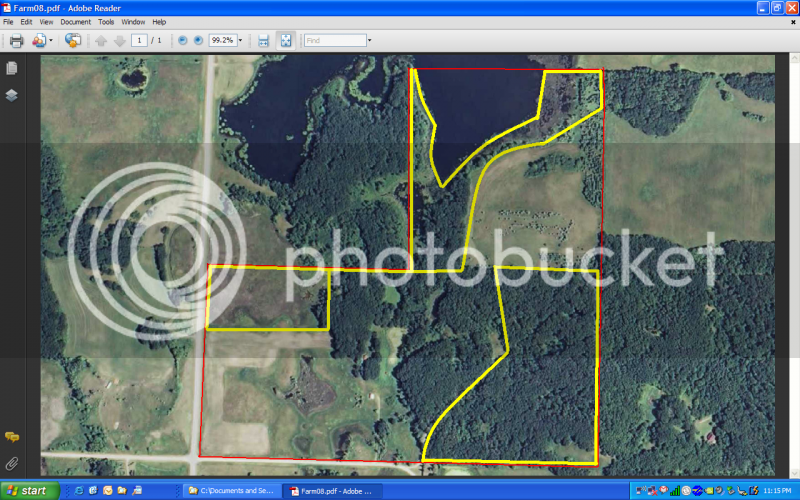This screenshot has width=800, height=500.
Task: Click the green signal bars tray icon
Action: [x=675, y=491]
